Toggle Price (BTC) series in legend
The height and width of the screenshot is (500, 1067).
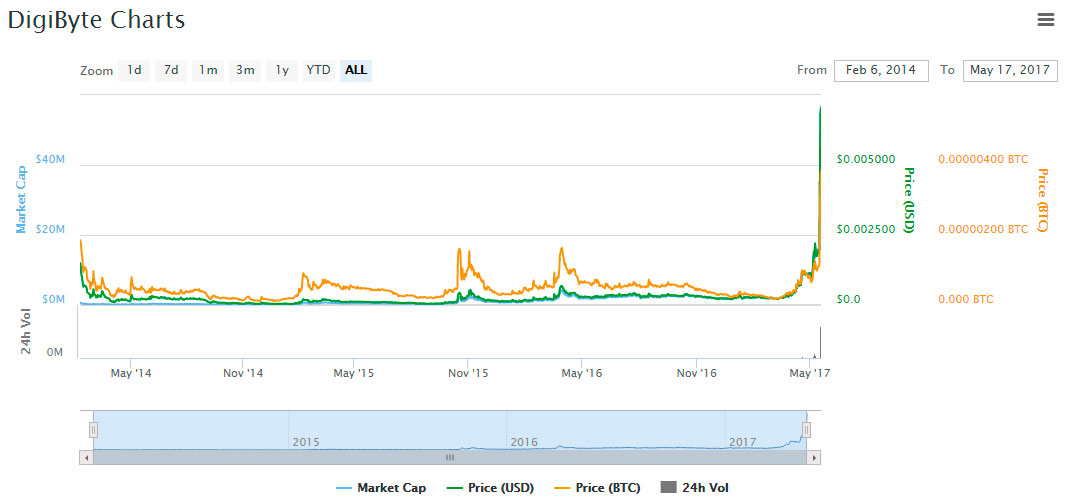(597, 488)
